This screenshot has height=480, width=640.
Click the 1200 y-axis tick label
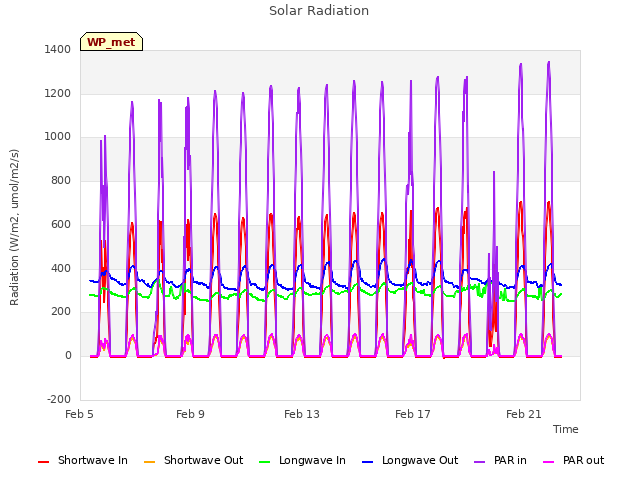(58, 93)
